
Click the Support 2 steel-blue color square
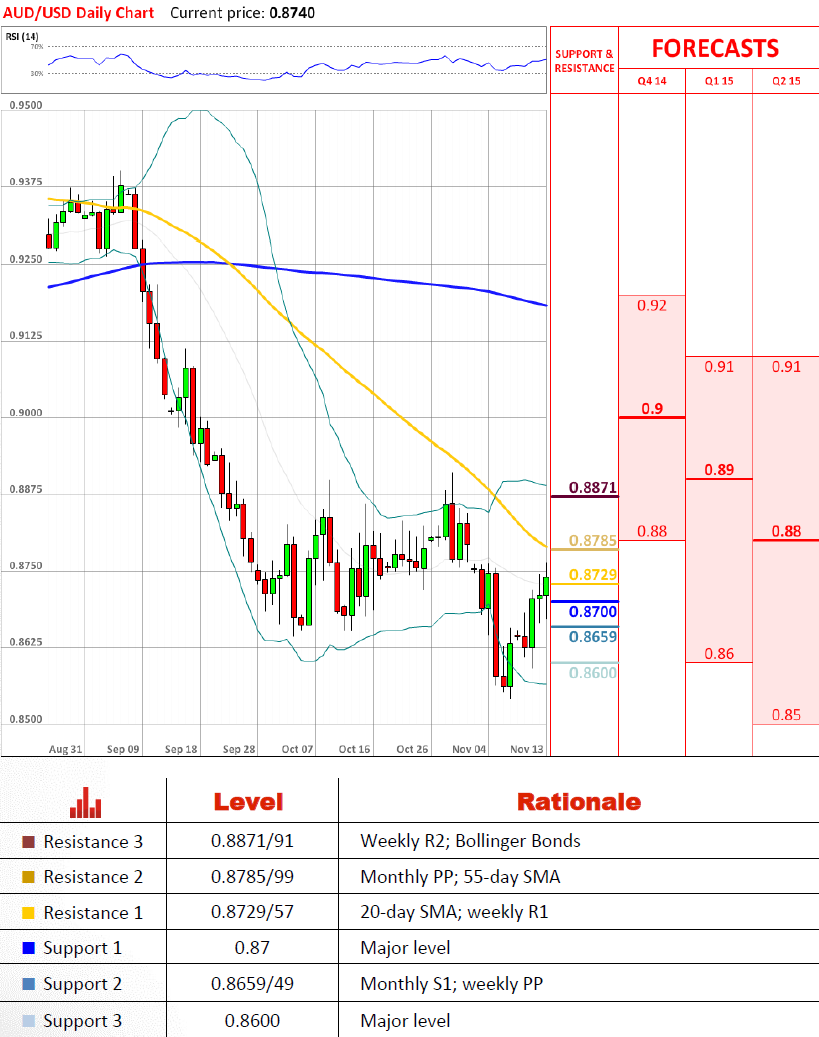pos(28,983)
